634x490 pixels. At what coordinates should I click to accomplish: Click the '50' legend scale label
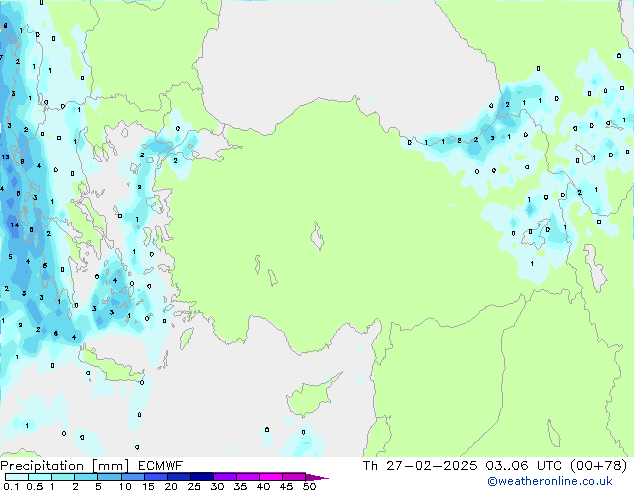click(309, 486)
